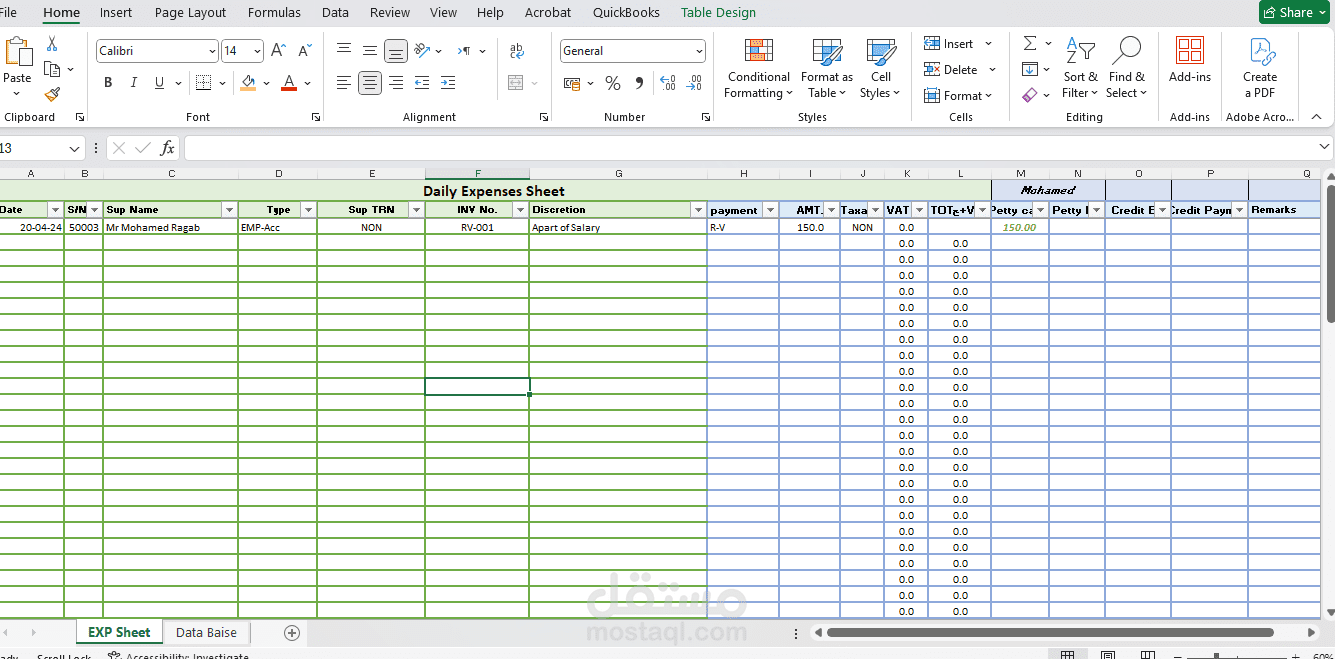Click the Delete cells button
The width and height of the screenshot is (1335, 659).
960,70
